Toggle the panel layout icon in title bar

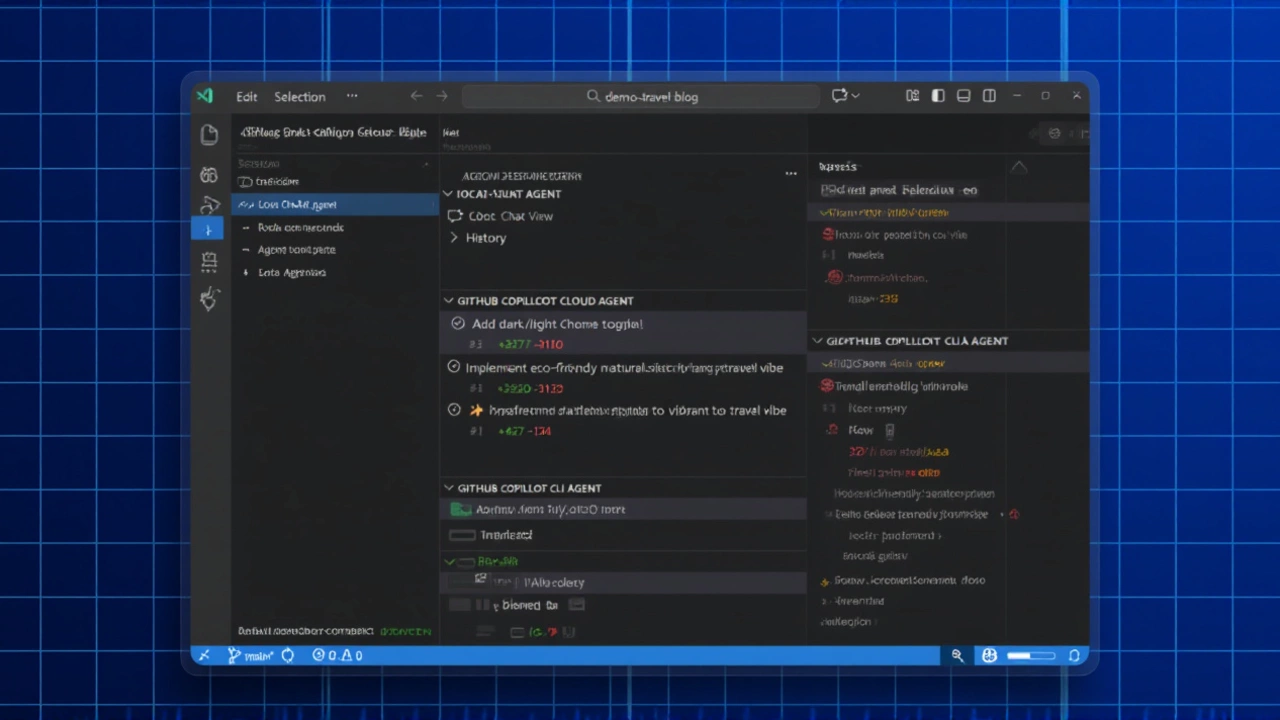click(963, 95)
